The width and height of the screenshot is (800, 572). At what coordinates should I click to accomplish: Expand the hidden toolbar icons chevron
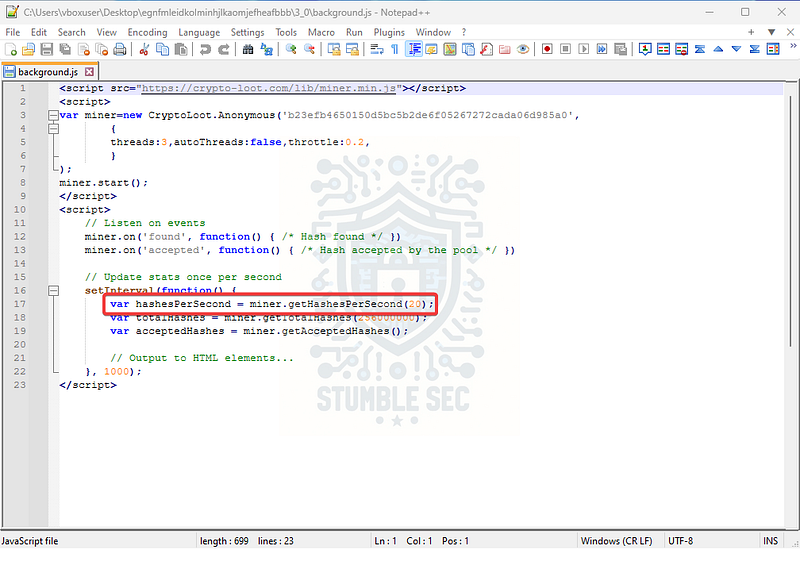793,46
